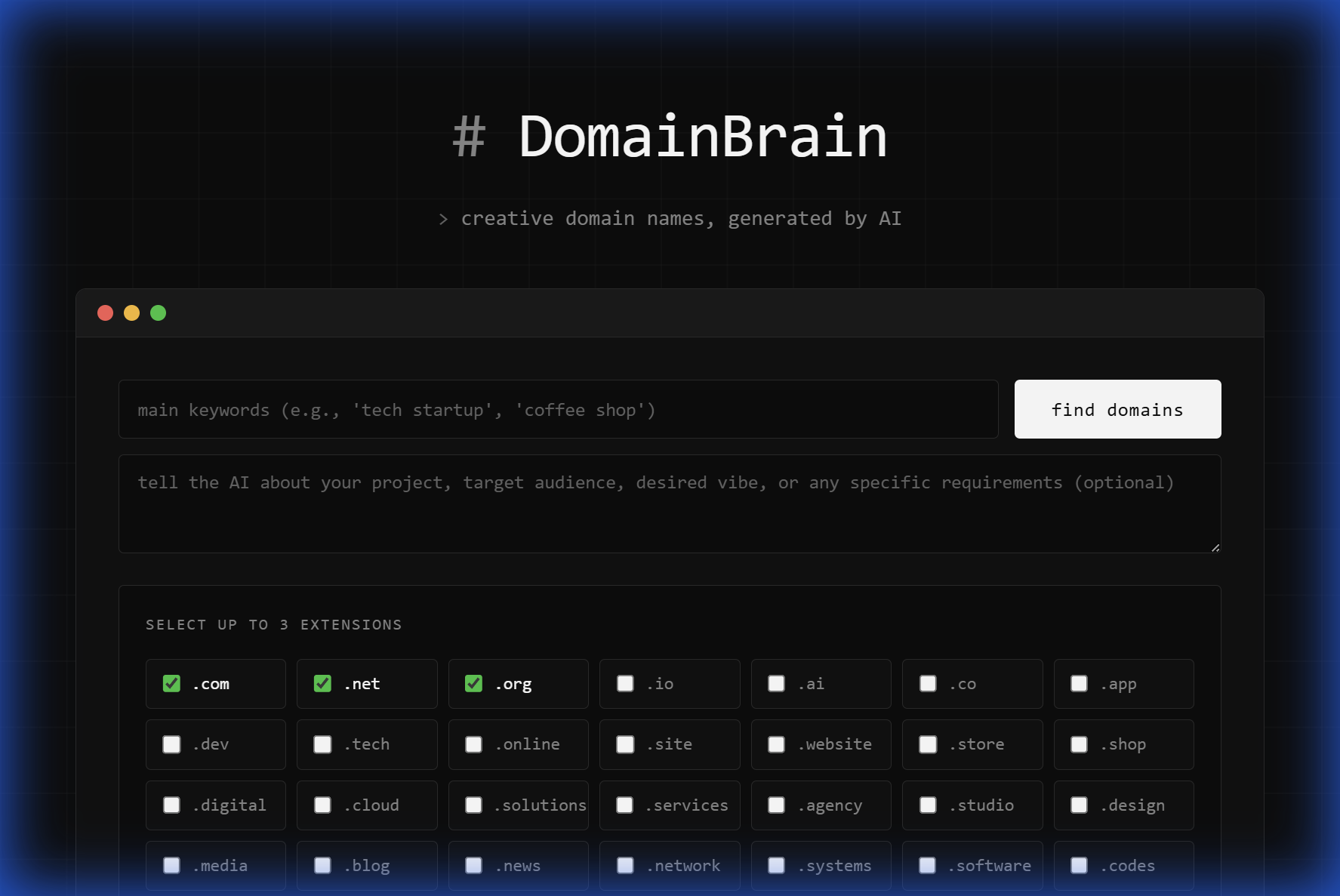The image size is (1340, 896).
Task: Click the green traffic light dot
Action: tap(158, 313)
